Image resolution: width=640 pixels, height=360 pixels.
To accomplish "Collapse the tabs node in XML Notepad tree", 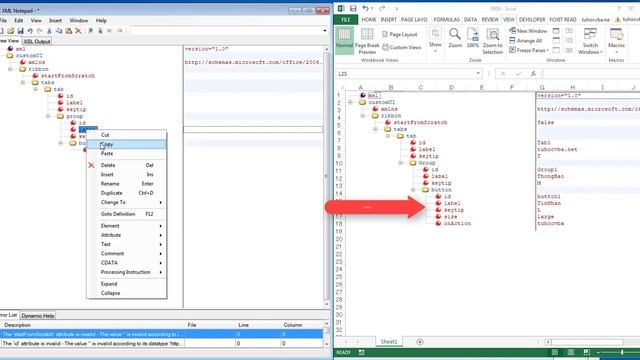I will [x=23, y=82].
